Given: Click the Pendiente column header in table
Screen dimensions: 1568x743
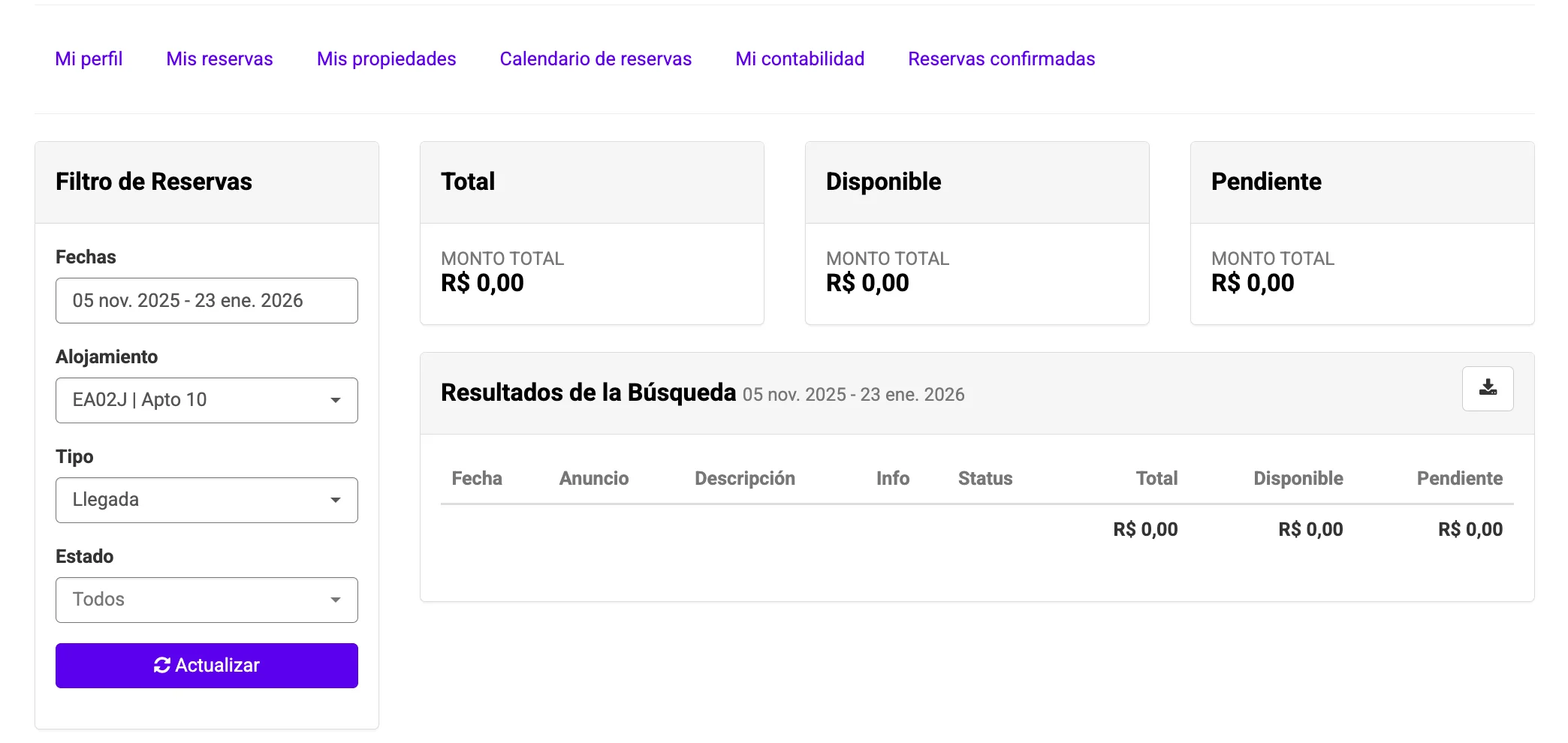Looking at the screenshot, I should click(1459, 478).
